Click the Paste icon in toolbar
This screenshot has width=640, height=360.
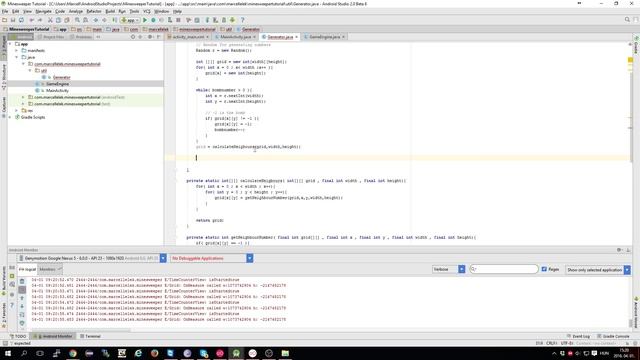67,20
